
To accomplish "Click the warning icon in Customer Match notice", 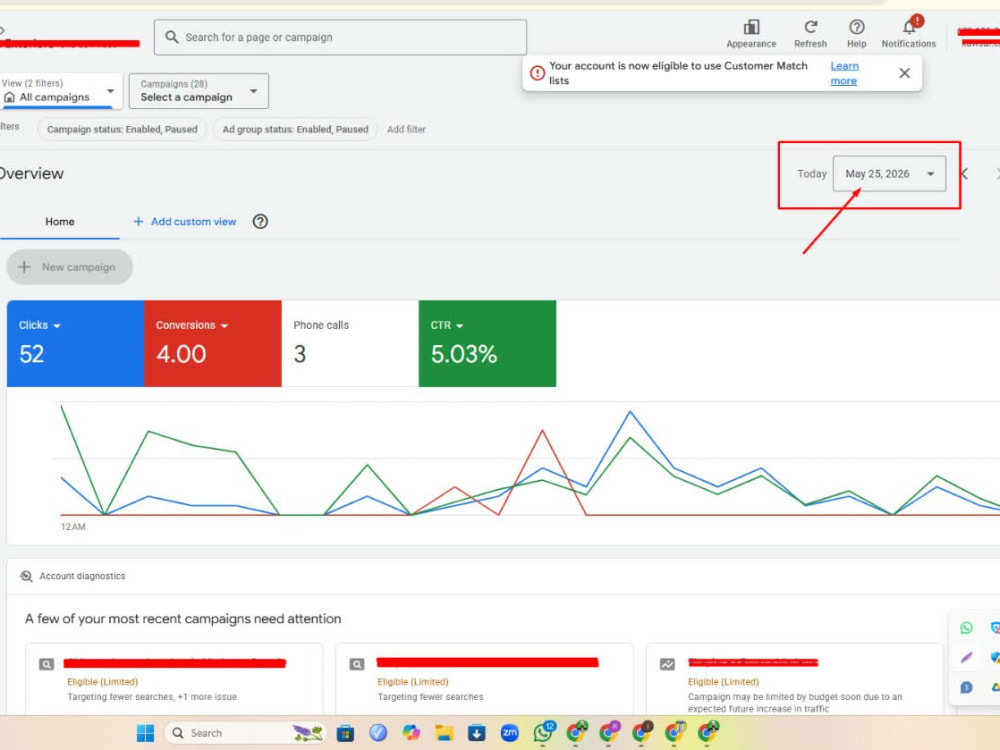I will point(538,73).
